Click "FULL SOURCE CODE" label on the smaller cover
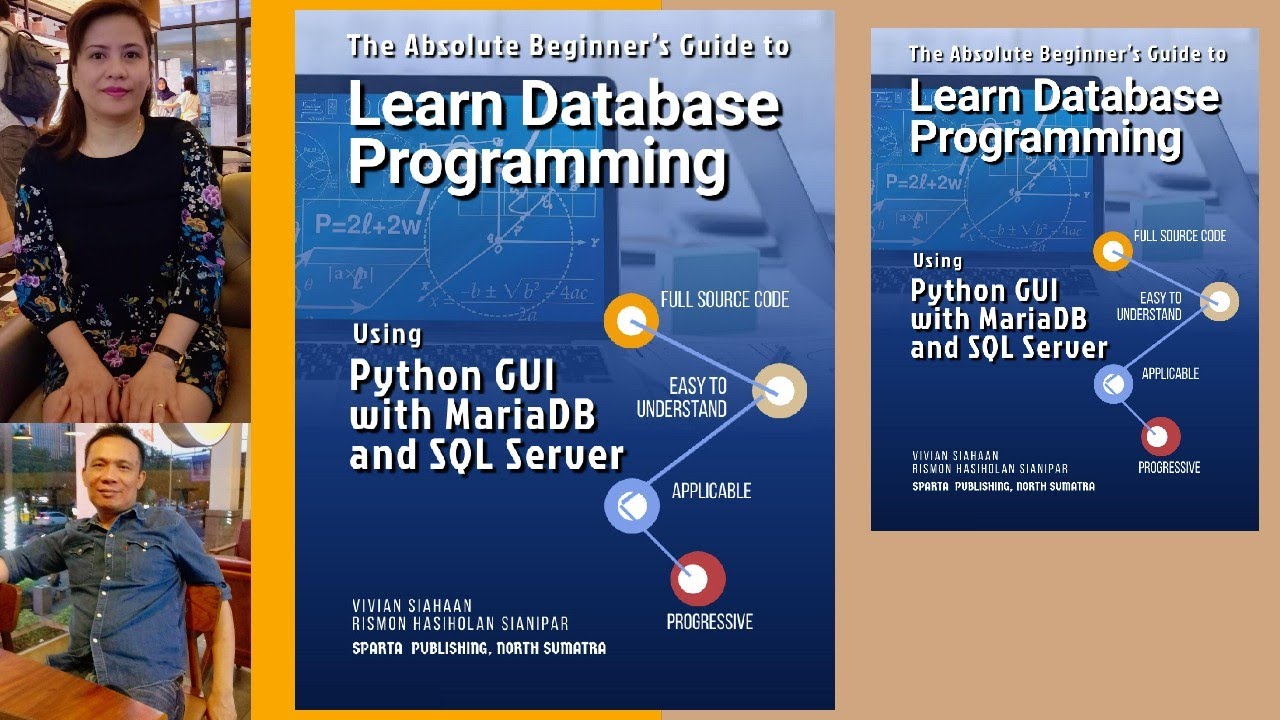Viewport: 1280px width, 720px height. 1180,236
